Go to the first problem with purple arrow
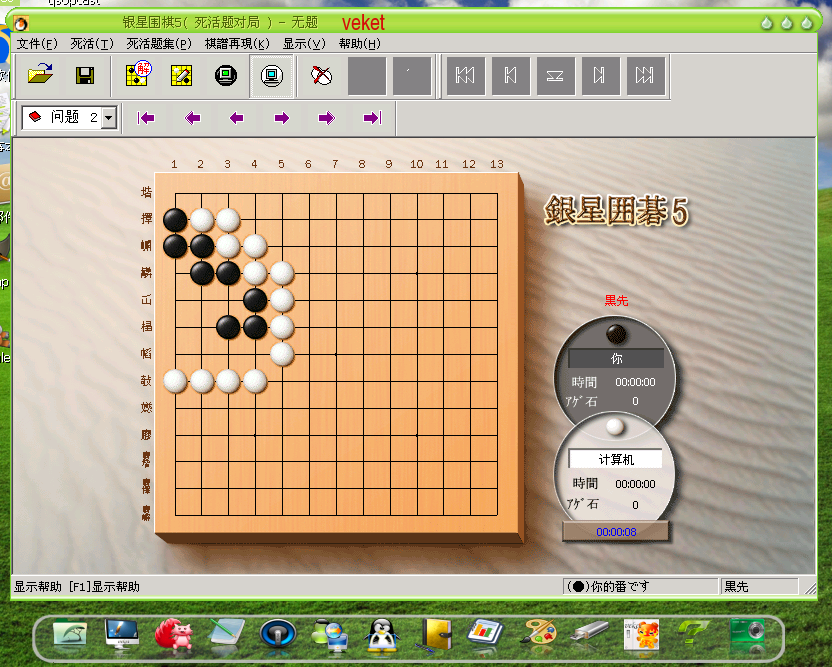The image size is (832, 667). (146, 118)
